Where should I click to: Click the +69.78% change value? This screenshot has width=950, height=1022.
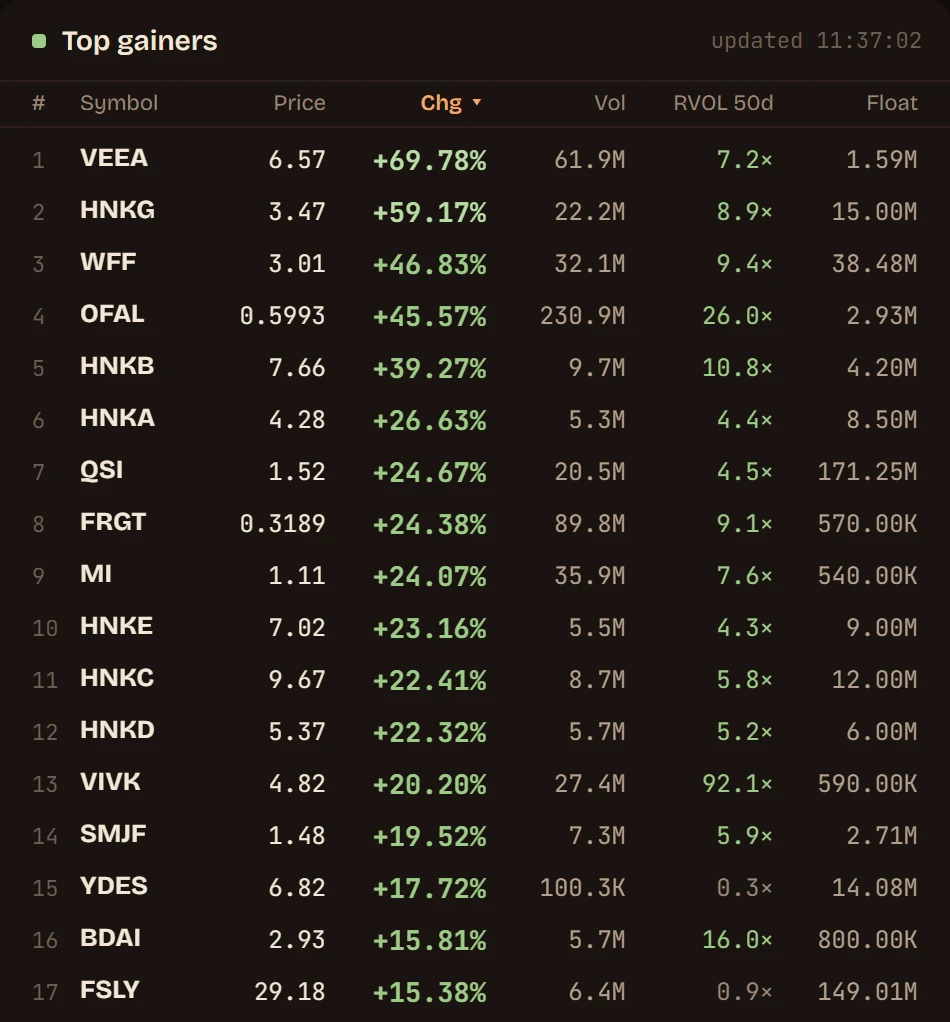[429, 160]
